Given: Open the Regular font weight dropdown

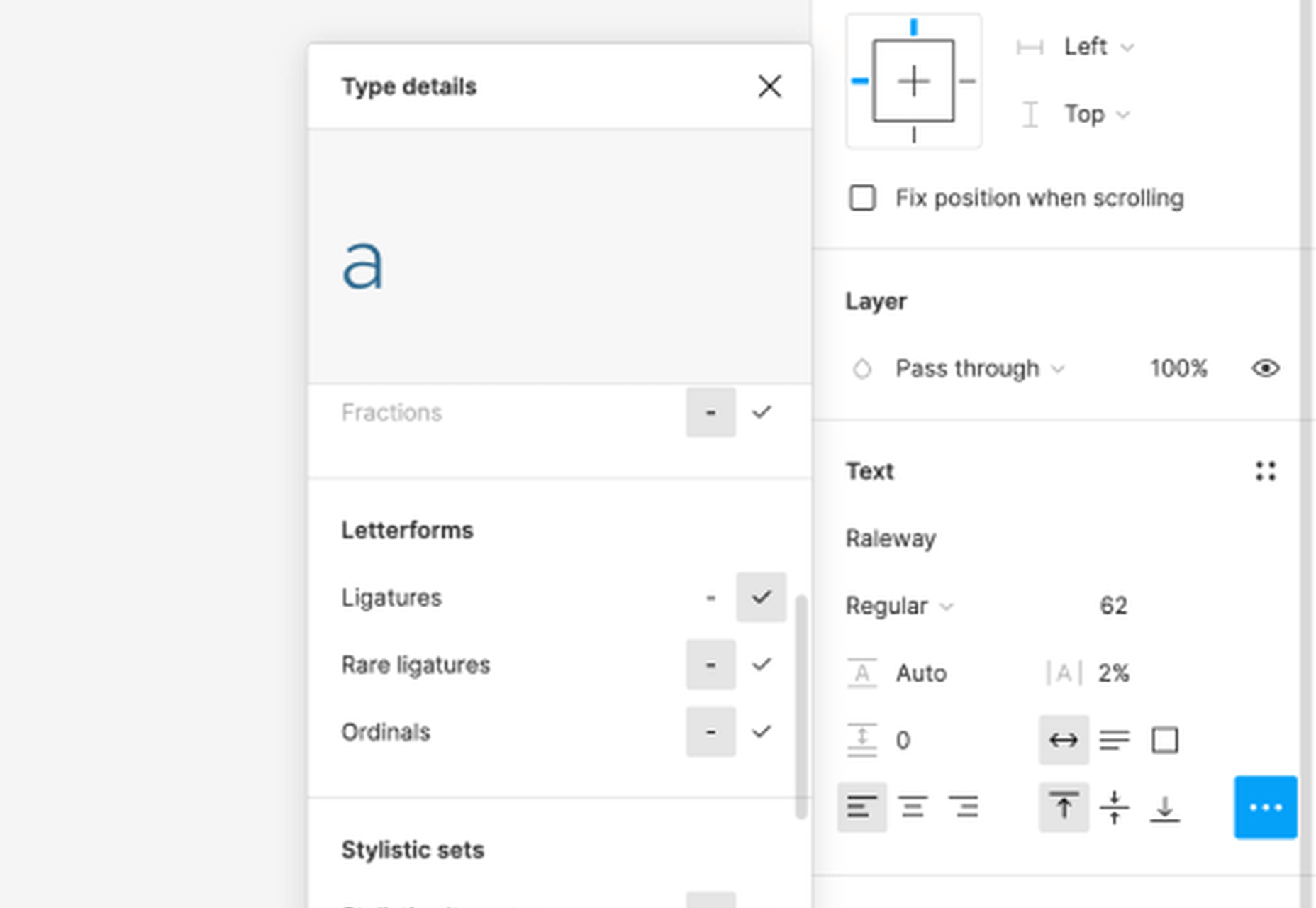Looking at the screenshot, I should (x=899, y=606).
